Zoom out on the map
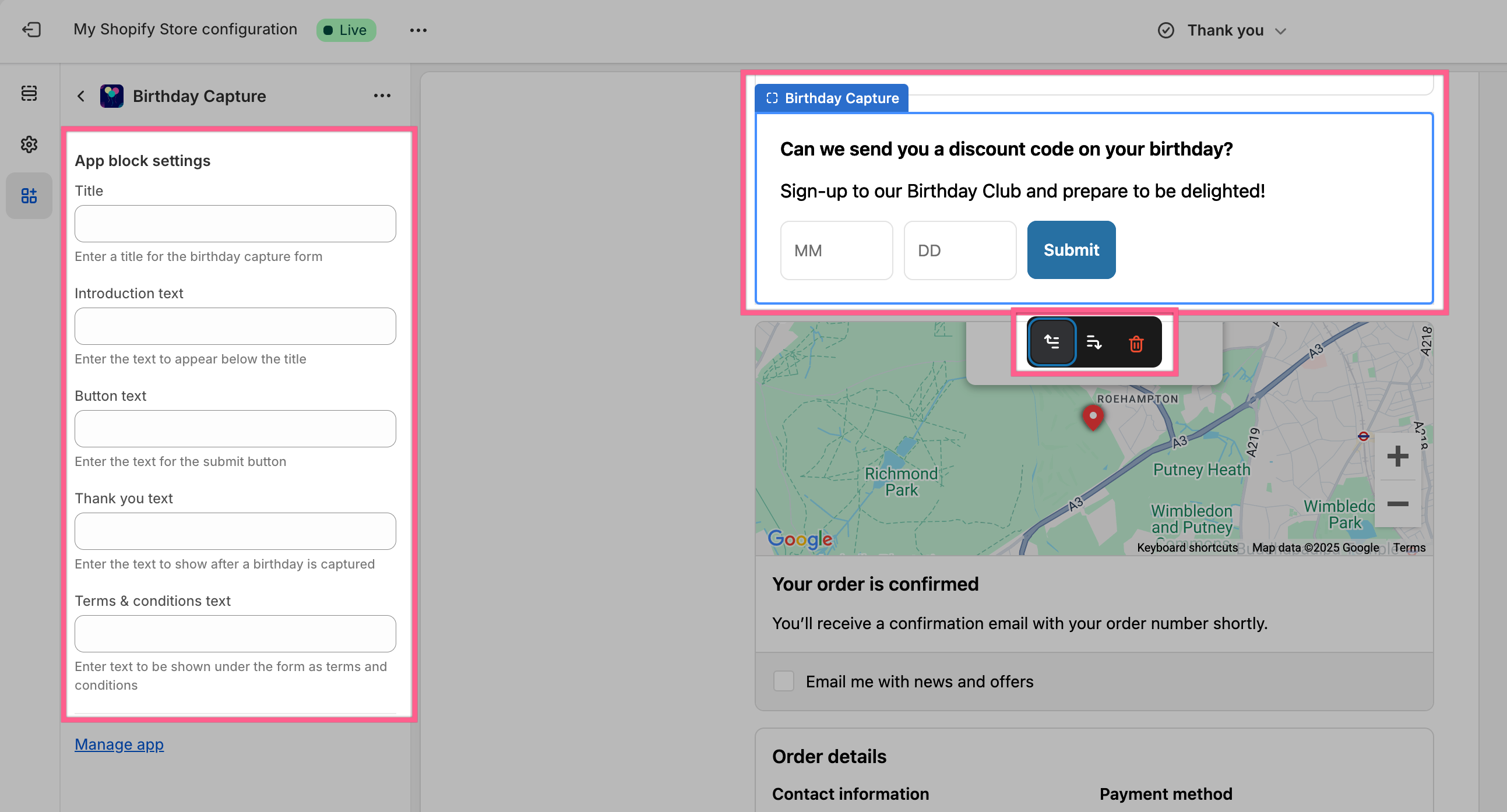 coord(1397,504)
